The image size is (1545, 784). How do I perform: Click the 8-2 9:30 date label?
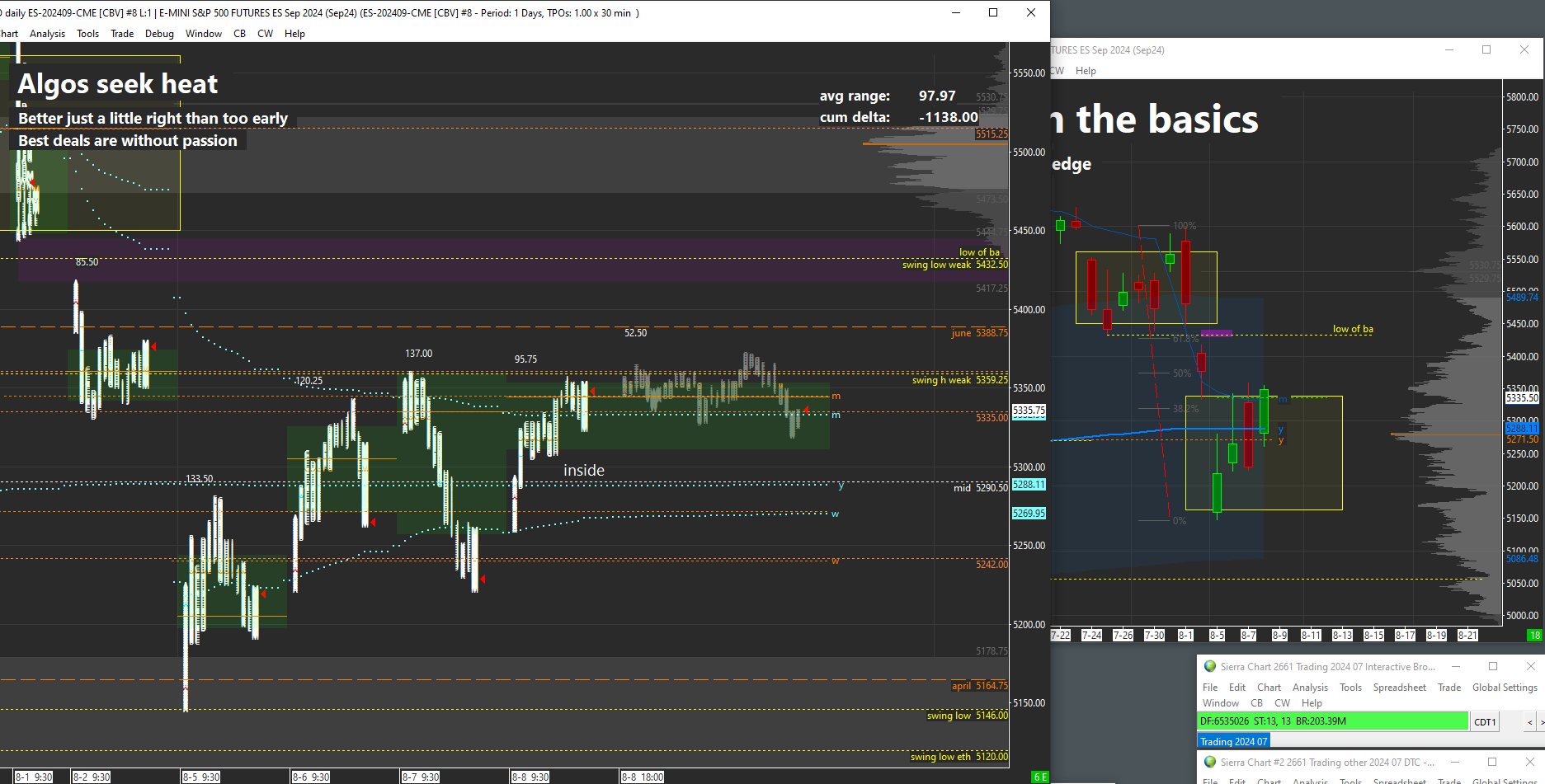coord(92,777)
